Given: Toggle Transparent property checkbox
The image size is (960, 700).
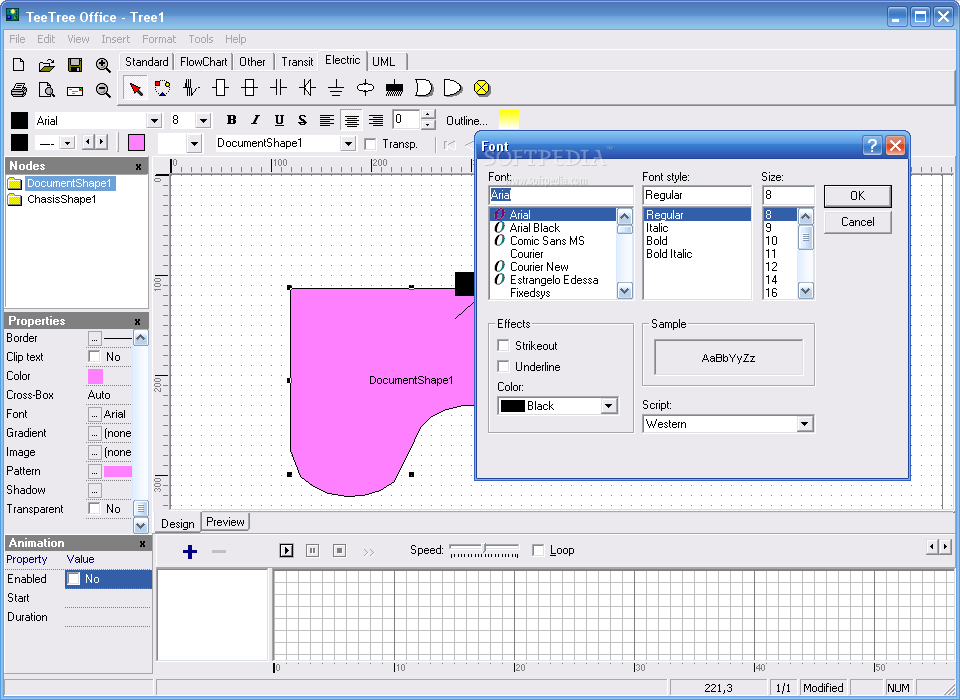Looking at the screenshot, I should pyautogui.click(x=94, y=508).
